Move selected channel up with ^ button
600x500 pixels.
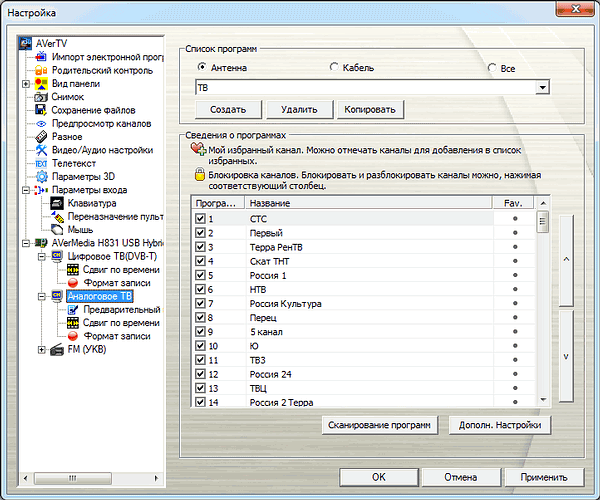click(566, 260)
